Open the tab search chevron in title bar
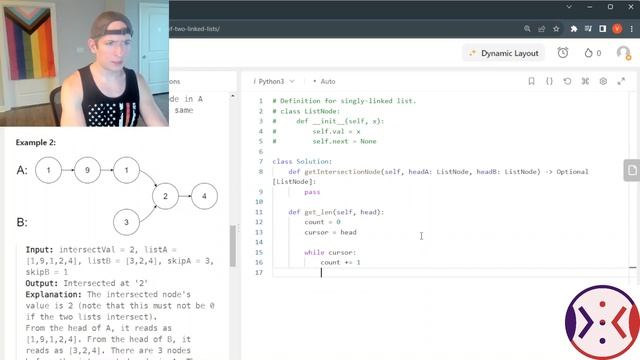Viewport: 640px width, 360px height. pos(569,7)
